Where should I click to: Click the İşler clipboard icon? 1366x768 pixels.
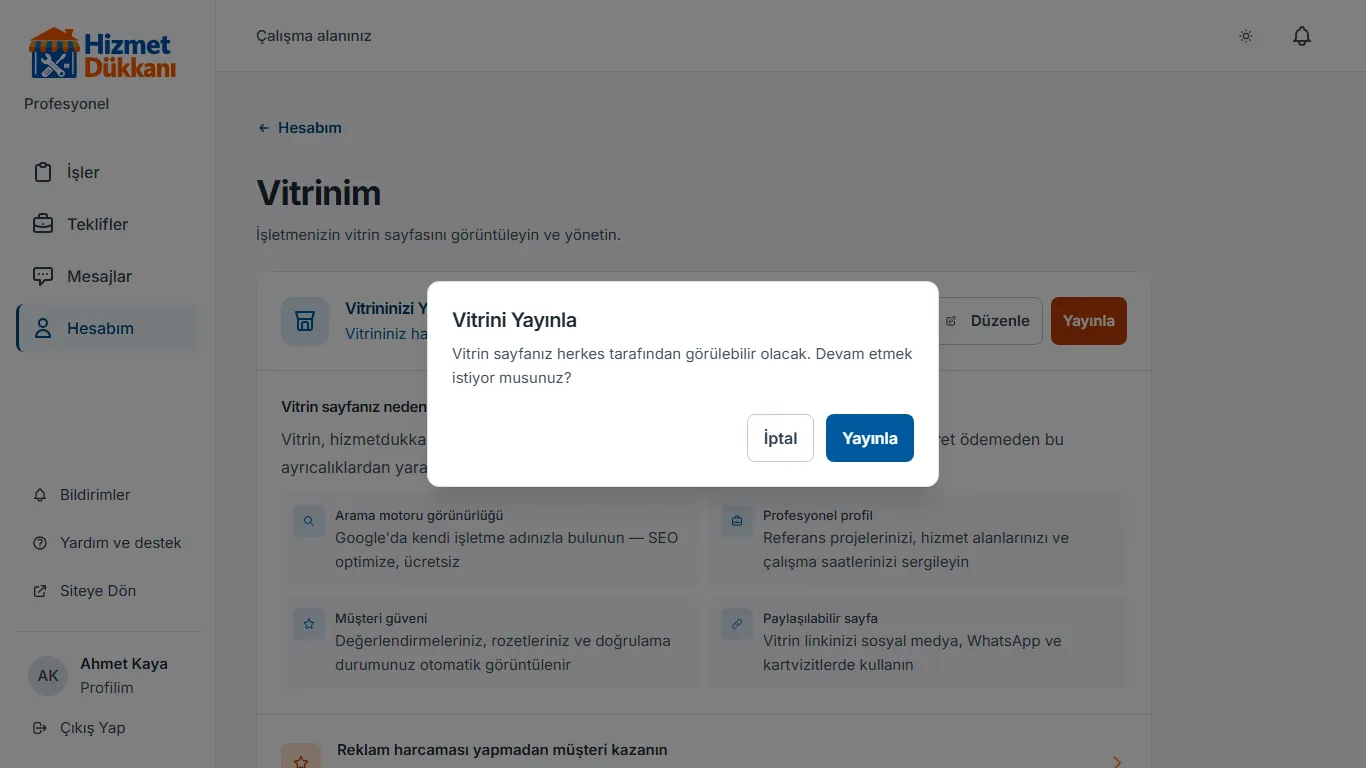43,172
